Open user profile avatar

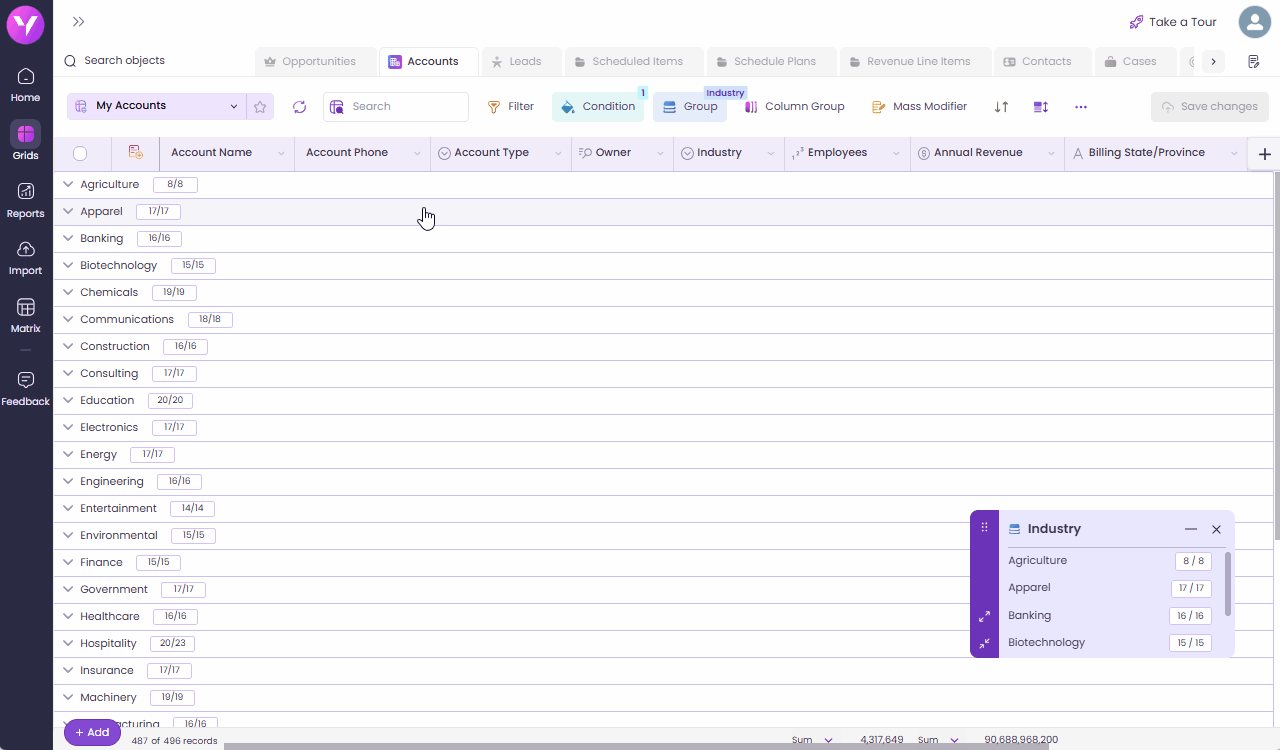(1254, 22)
